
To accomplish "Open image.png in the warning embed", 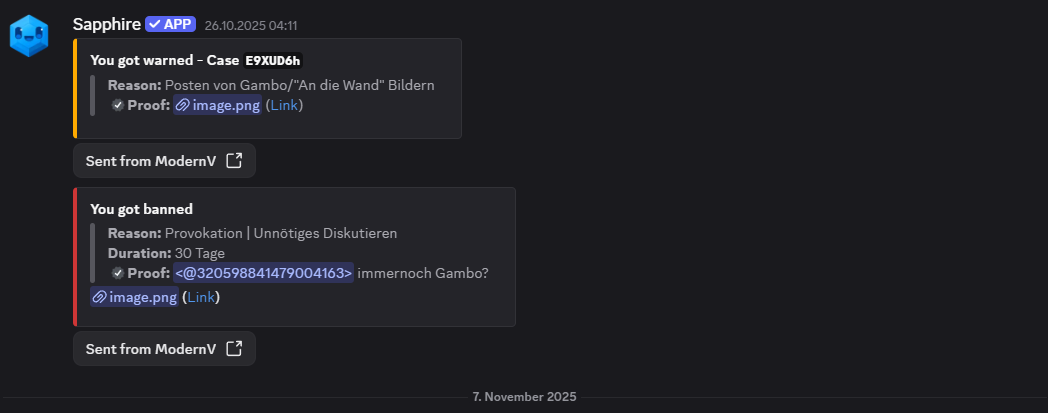I will point(226,105).
